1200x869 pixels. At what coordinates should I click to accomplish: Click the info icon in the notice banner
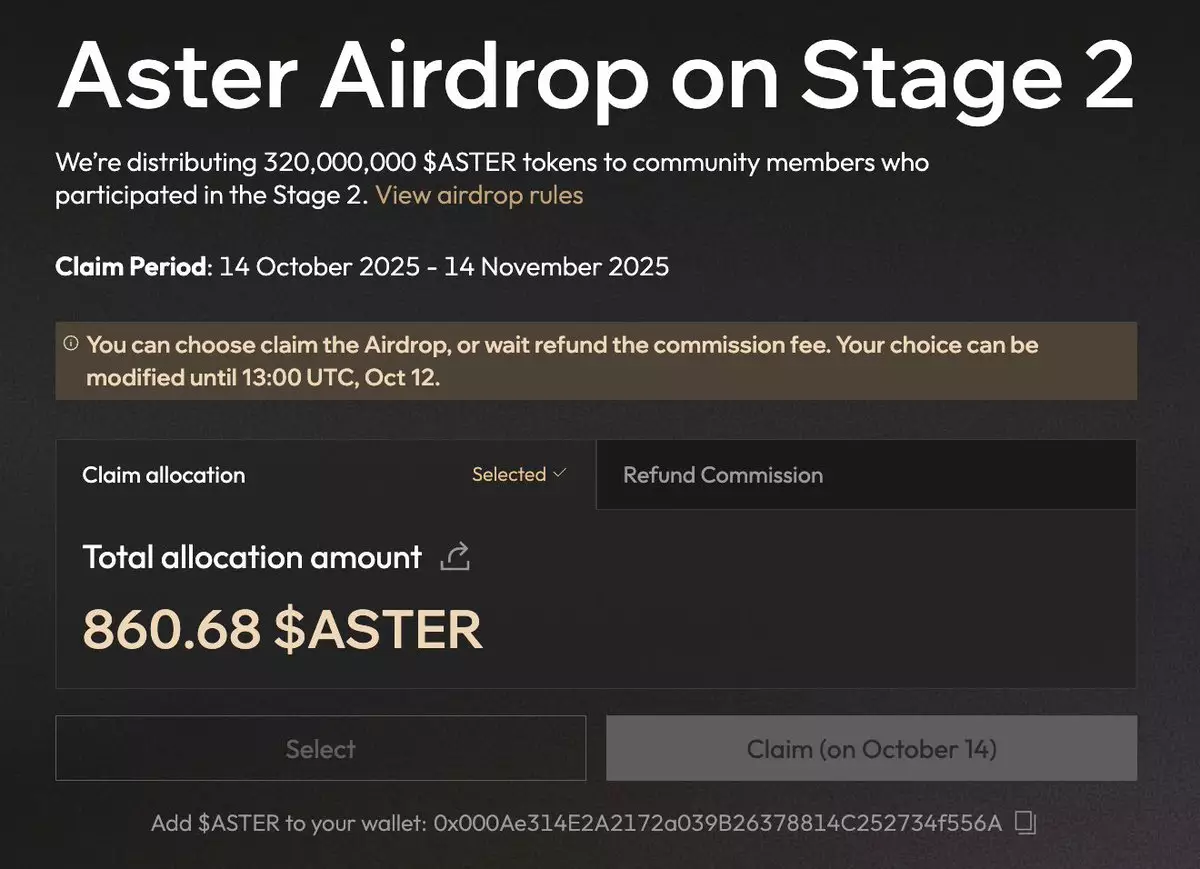(70, 344)
